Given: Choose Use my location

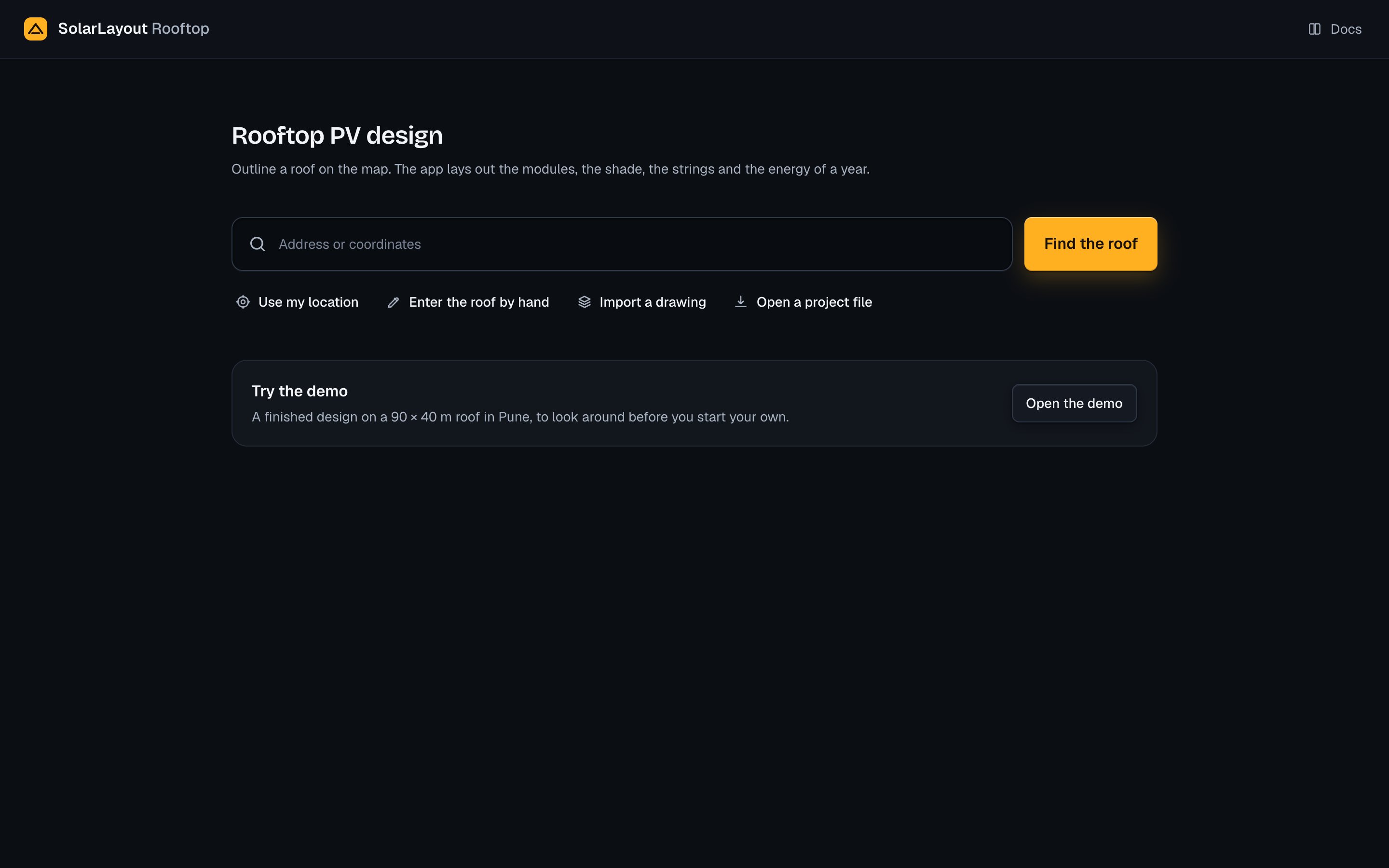Looking at the screenshot, I should pyautogui.click(x=297, y=302).
